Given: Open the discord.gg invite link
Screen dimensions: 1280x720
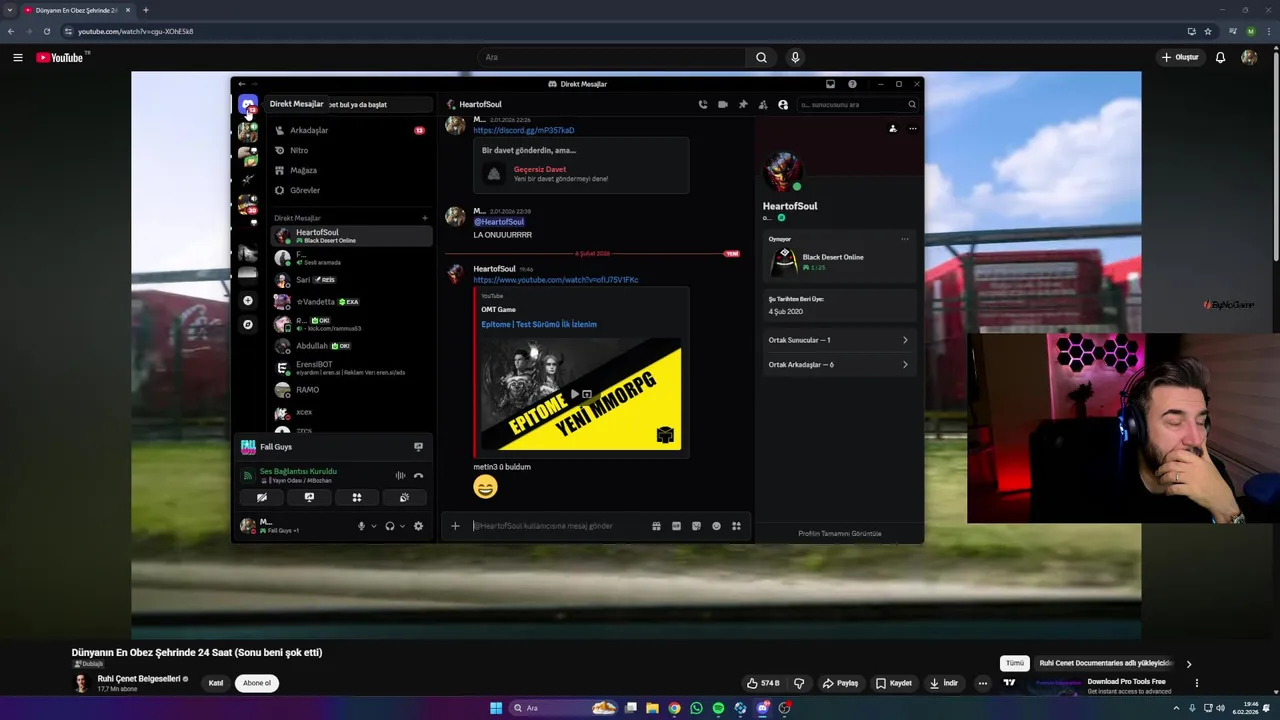Looking at the screenshot, I should point(523,130).
